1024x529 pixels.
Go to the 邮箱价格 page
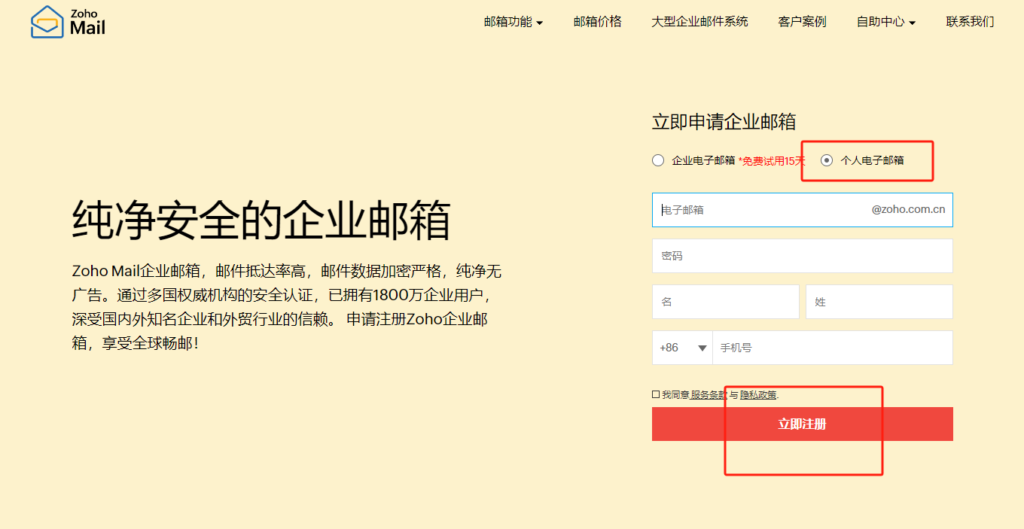point(598,22)
